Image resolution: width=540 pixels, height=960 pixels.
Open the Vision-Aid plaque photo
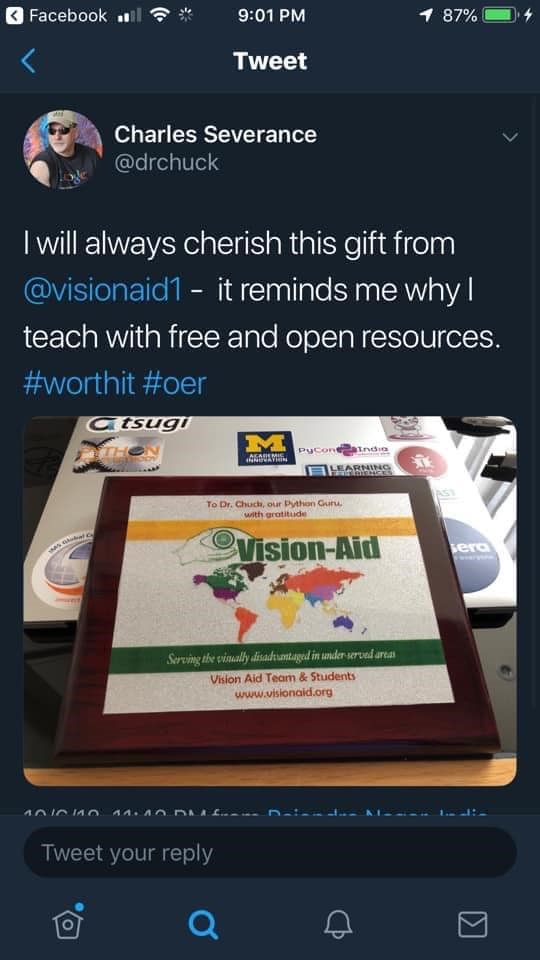270,601
